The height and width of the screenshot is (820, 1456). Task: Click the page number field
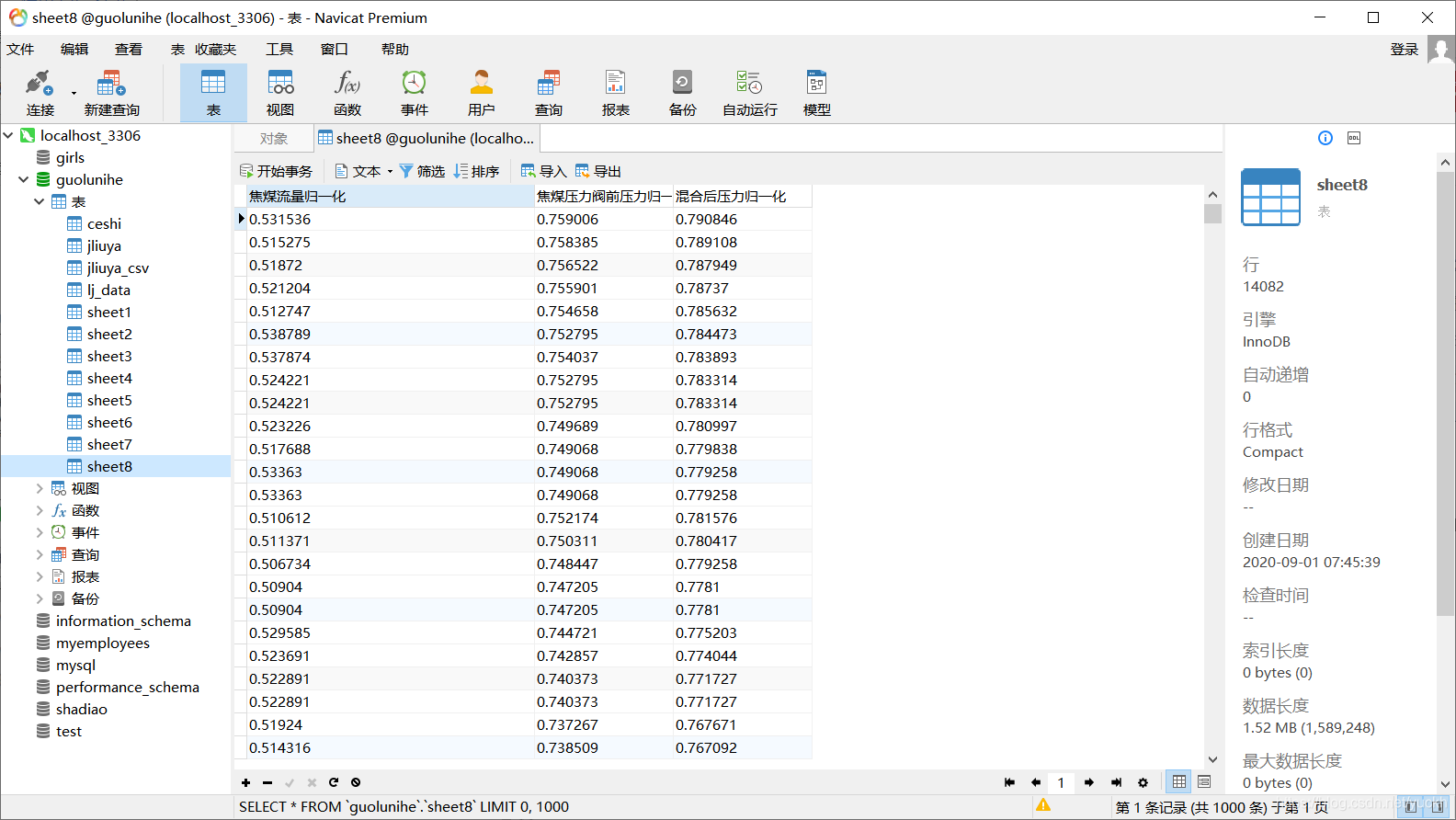point(1061,782)
